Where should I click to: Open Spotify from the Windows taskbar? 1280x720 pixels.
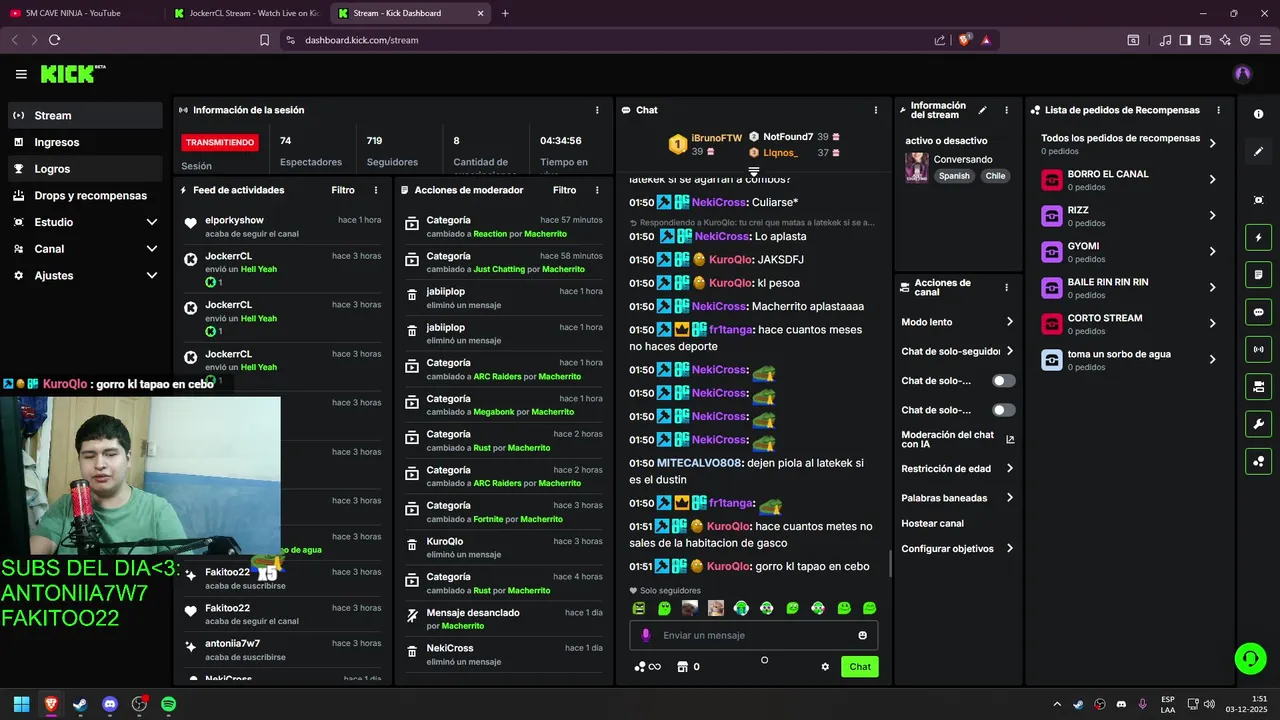(169, 704)
